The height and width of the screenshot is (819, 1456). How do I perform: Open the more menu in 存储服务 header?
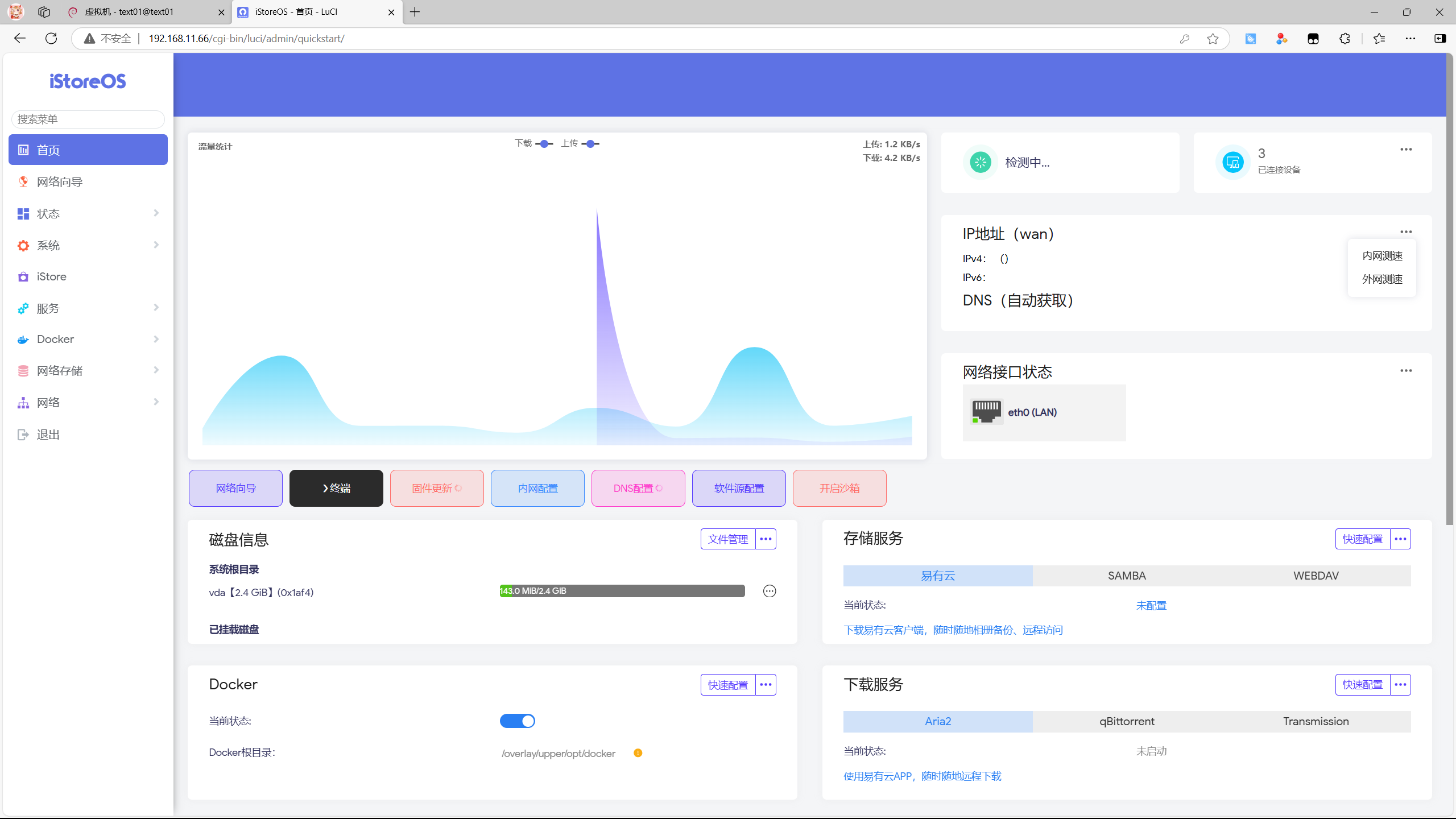(x=1400, y=539)
